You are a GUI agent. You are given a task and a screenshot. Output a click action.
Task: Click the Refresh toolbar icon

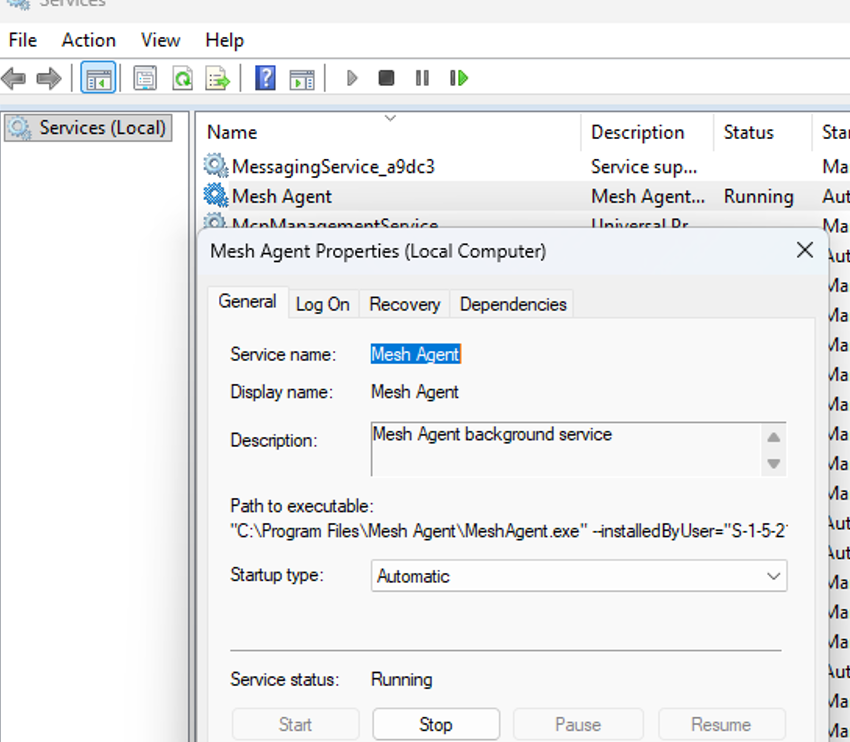click(183, 79)
